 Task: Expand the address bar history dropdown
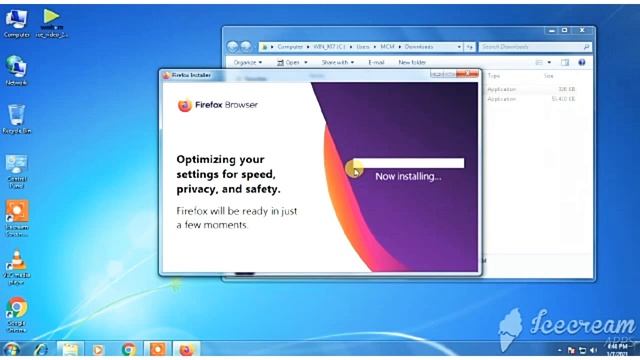pyautogui.click(x=459, y=47)
